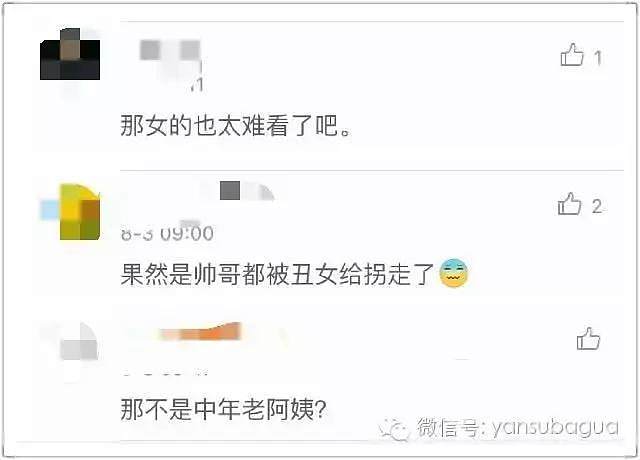The width and height of the screenshot is (640, 460).
Task: Click the partially hidden timestamp under first username
Action: pos(196,84)
